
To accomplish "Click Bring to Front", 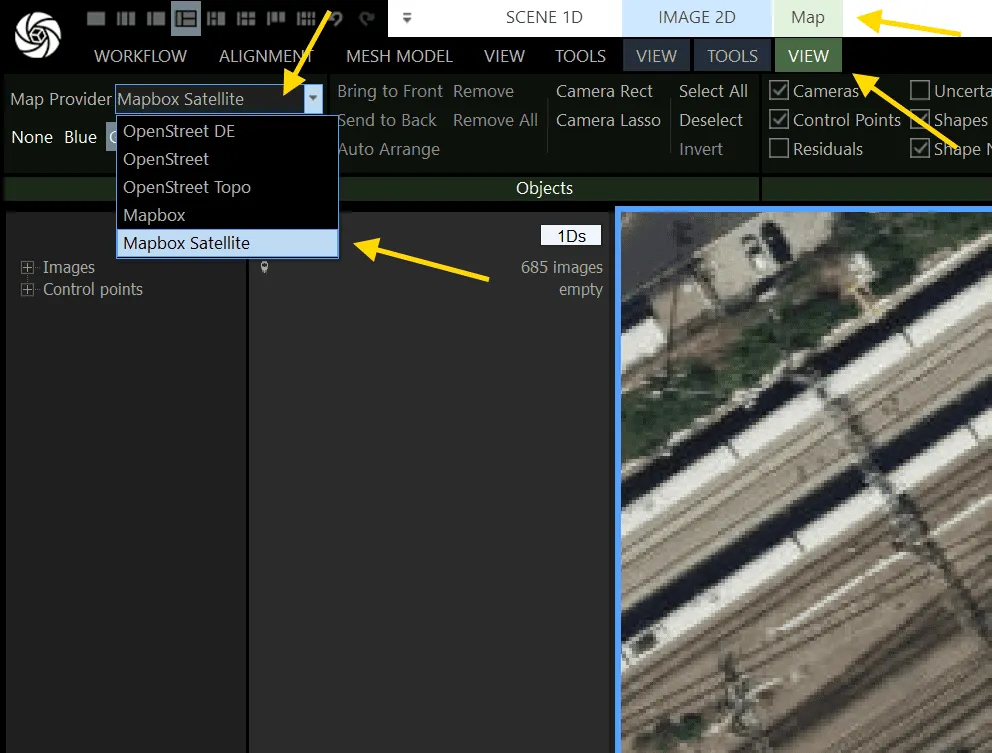I will click(390, 91).
